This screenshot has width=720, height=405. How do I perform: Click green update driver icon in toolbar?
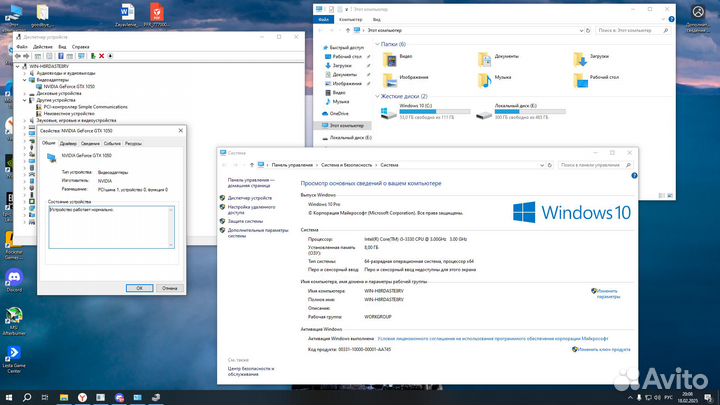93,56
